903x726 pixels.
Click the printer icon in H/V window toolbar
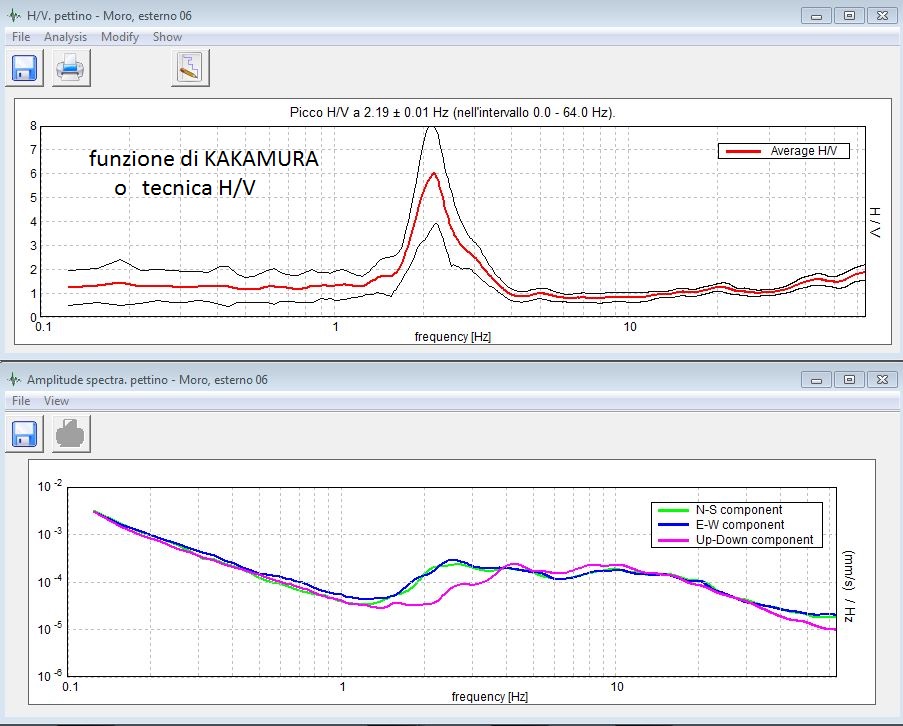click(x=71, y=68)
